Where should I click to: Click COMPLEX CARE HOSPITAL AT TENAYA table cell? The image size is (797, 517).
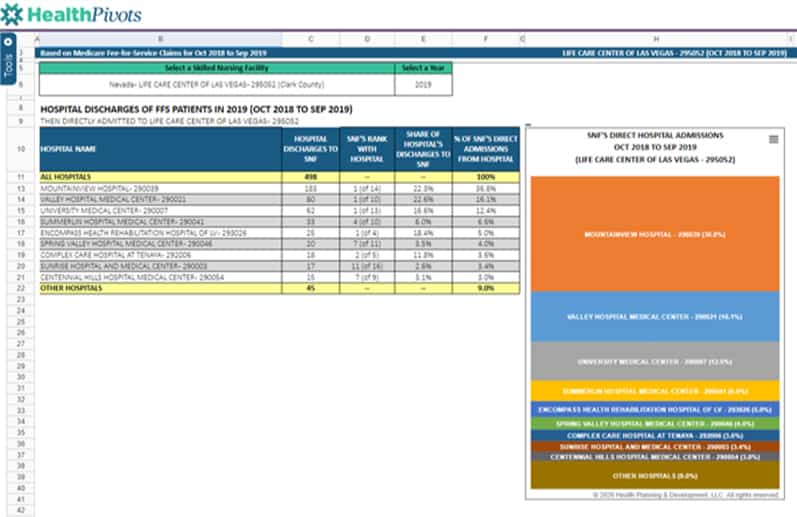161,255
